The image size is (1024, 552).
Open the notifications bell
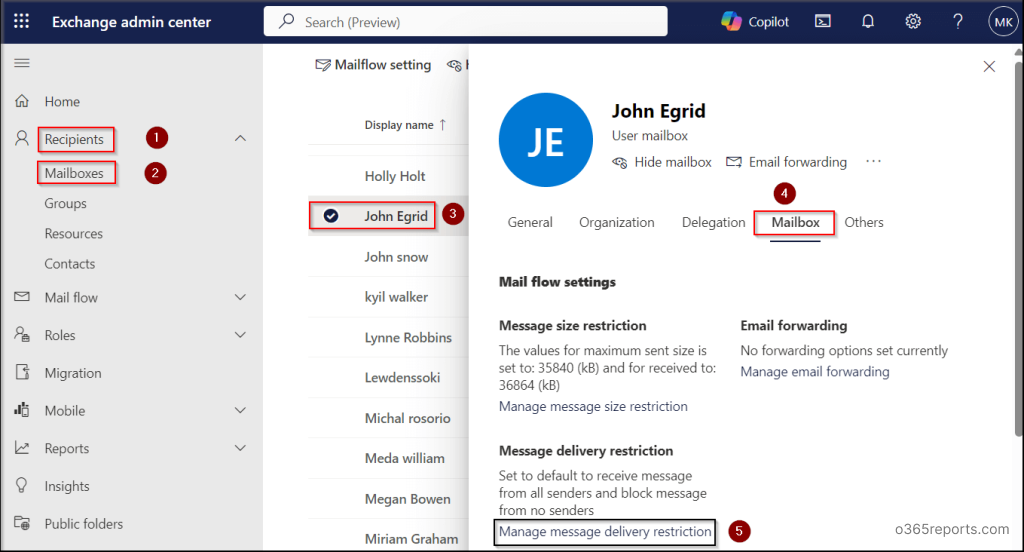pos(868,22)
